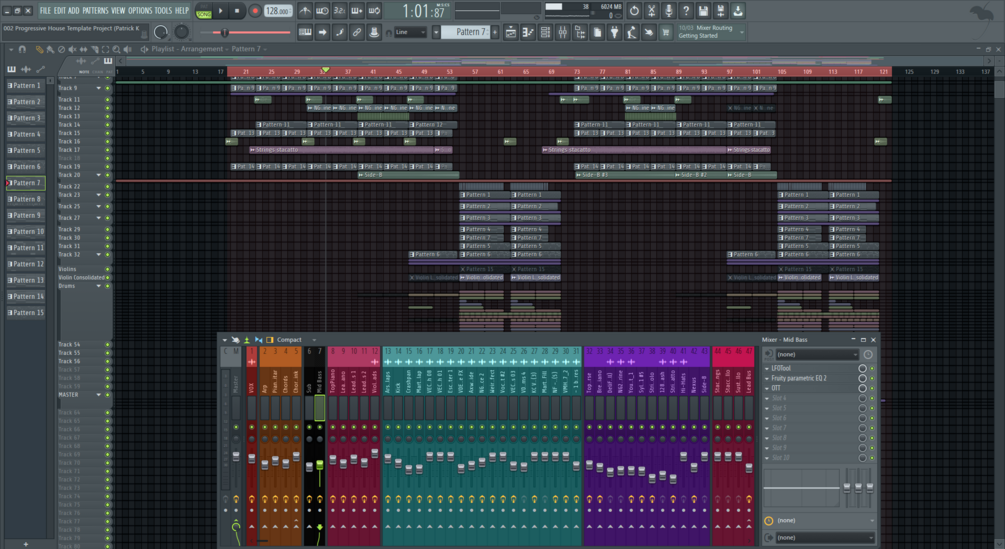The width and height of the screenshot is (1005, 549).
Task: Open the VIEW menu
Action: click(118, 10)
